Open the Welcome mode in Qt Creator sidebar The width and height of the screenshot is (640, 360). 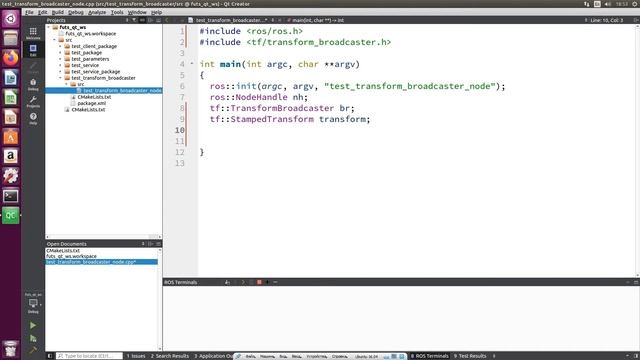click(x=33, y=33)
